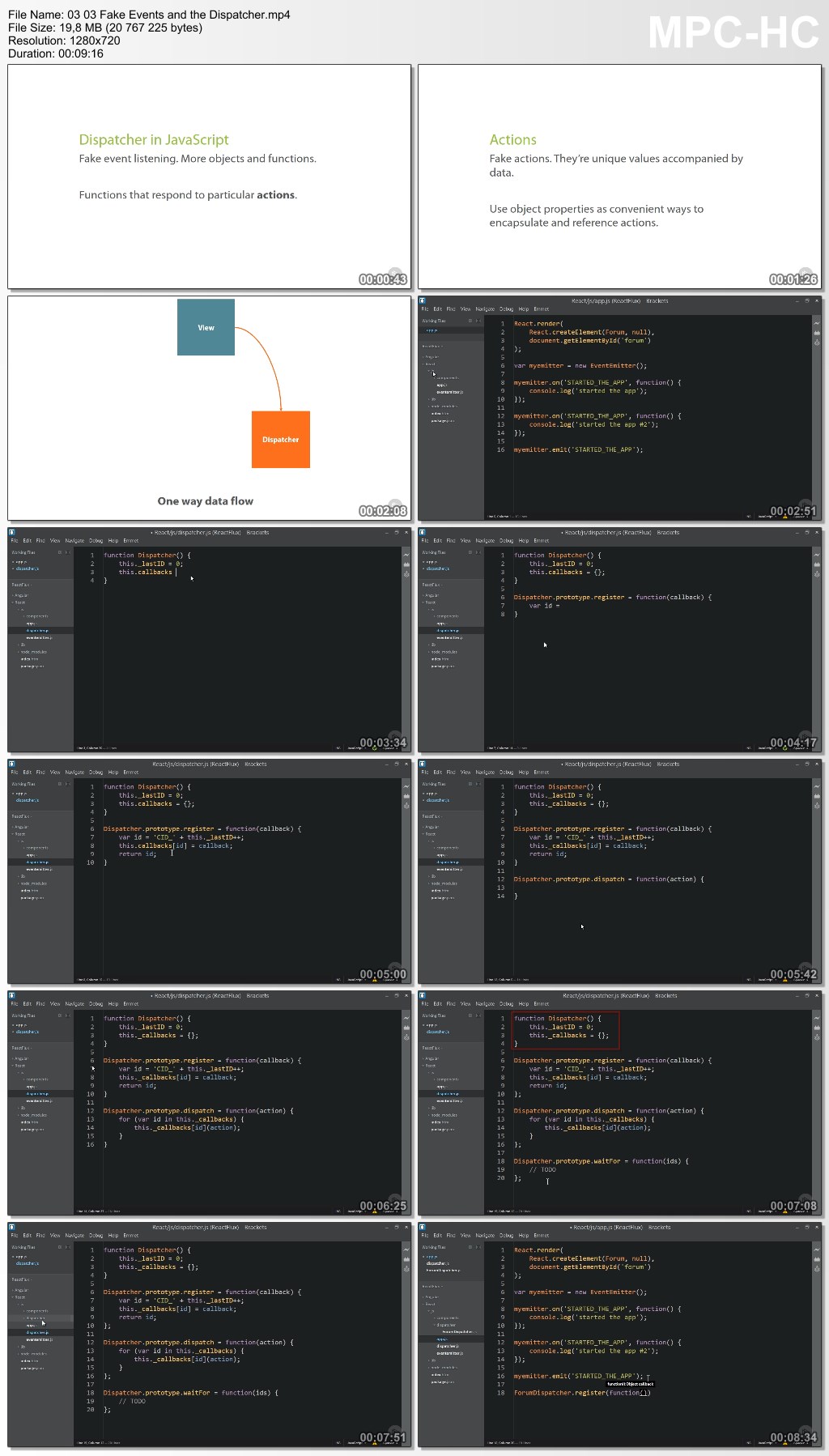The image size is (829, 1456).
Task: Click the One way data flow caption
Action: pos(206,501)
